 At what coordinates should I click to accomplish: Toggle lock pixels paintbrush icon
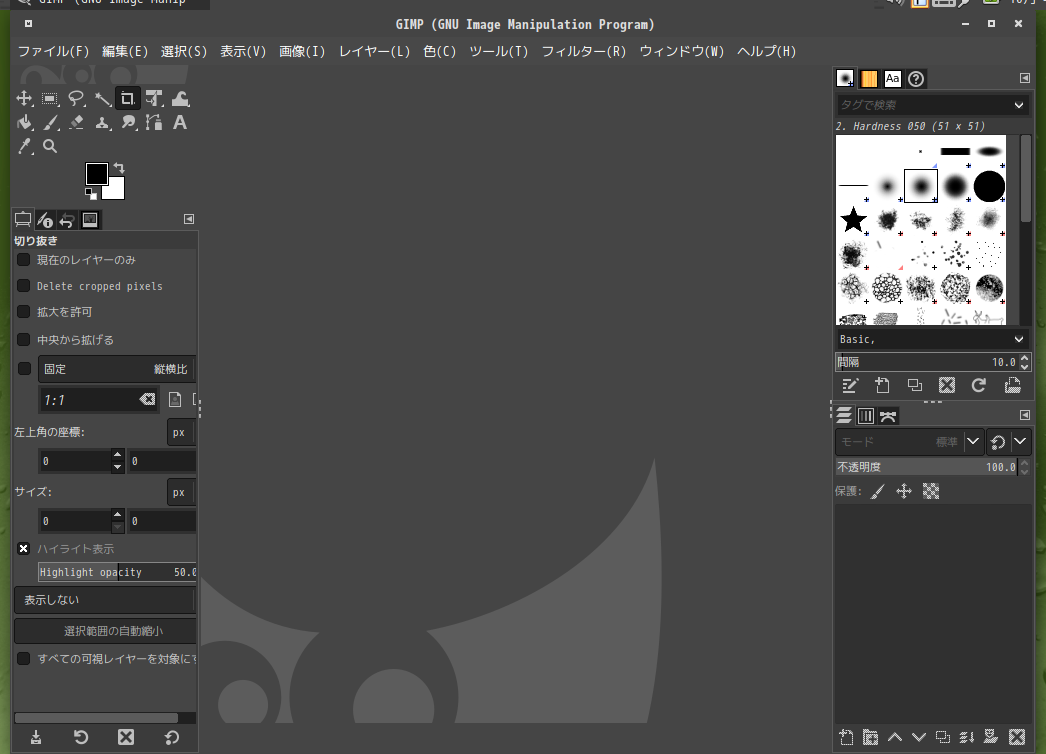tap(878, 492)
